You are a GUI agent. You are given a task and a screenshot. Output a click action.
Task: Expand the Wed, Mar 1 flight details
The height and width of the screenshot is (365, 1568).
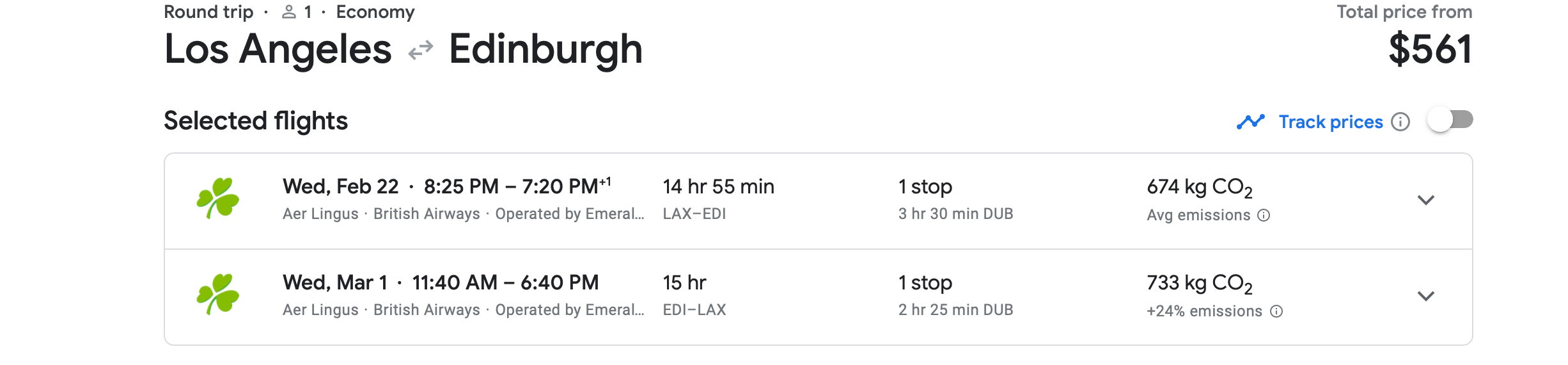[x=1425, y=296]
